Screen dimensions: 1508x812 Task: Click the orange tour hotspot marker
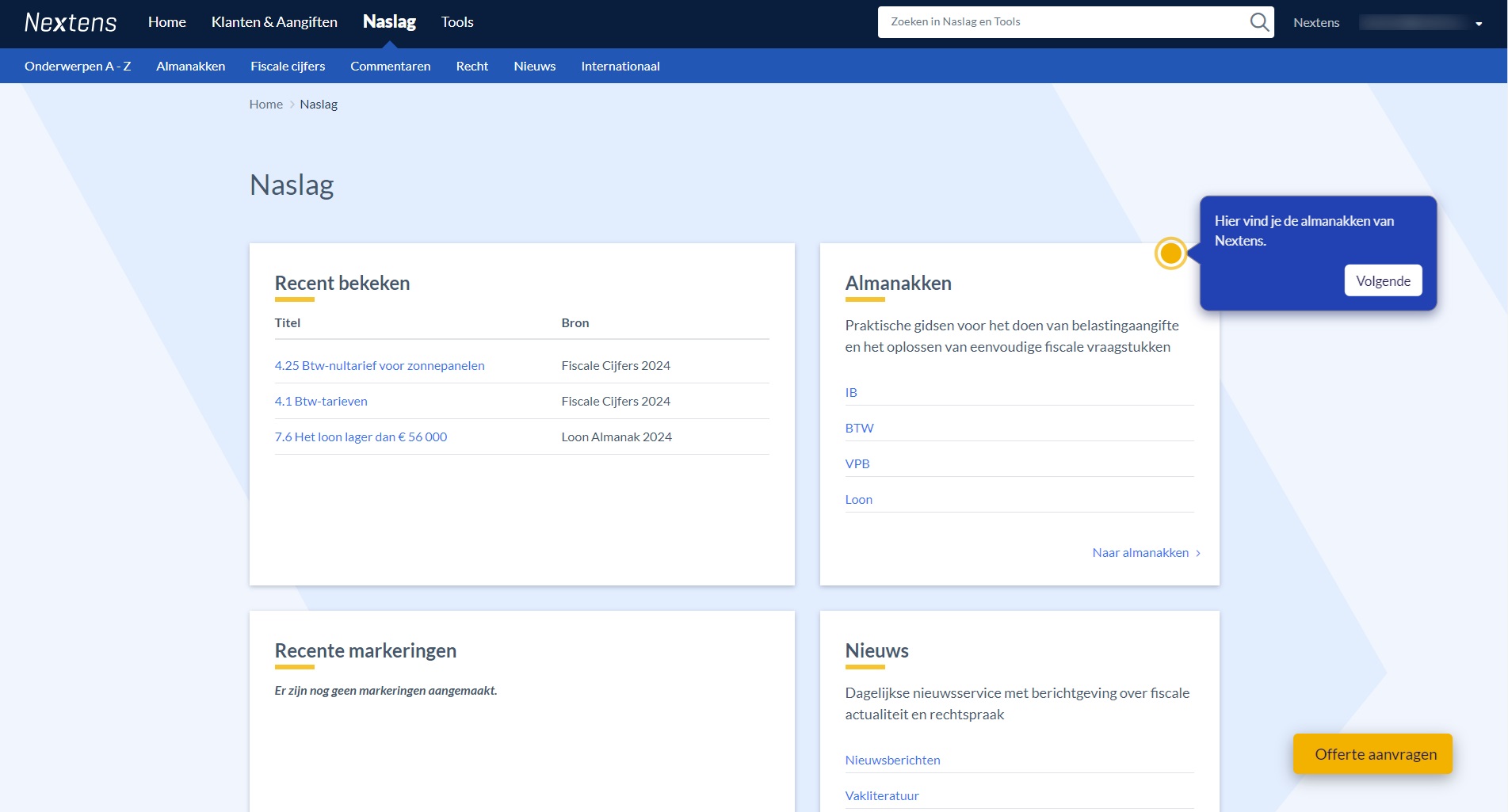1170,254
